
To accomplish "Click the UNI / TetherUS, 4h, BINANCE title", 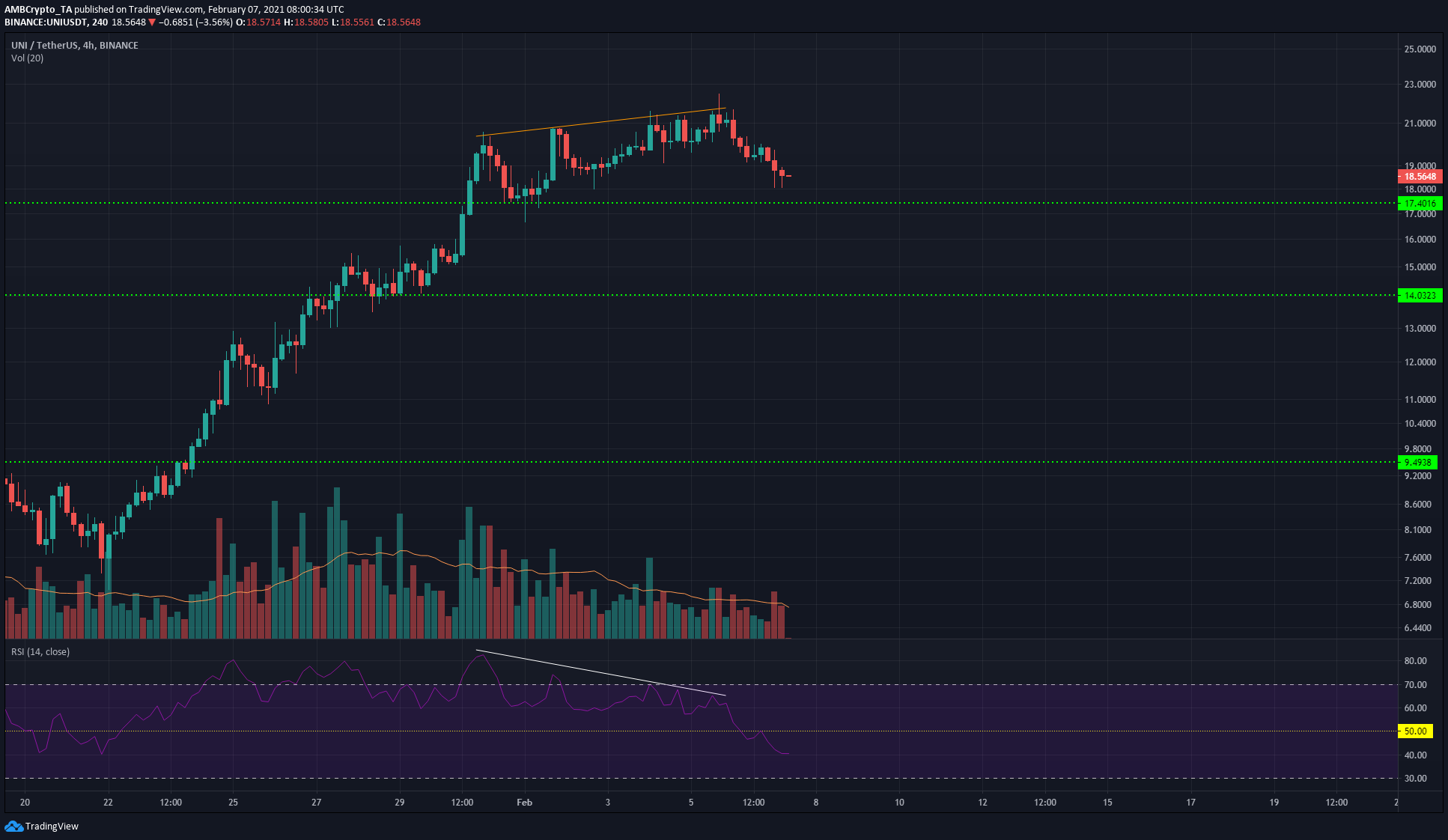I will [x=75, y=46].
